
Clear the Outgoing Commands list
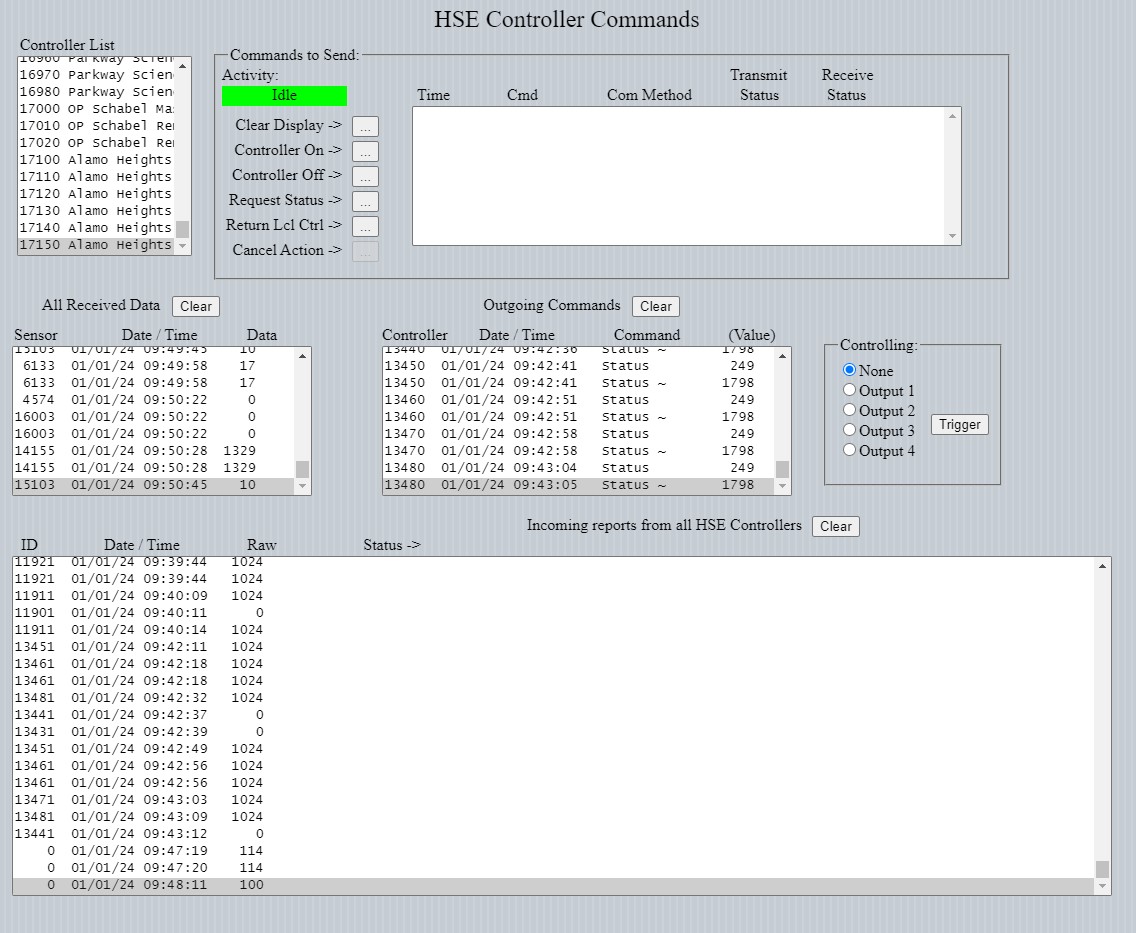655,307
